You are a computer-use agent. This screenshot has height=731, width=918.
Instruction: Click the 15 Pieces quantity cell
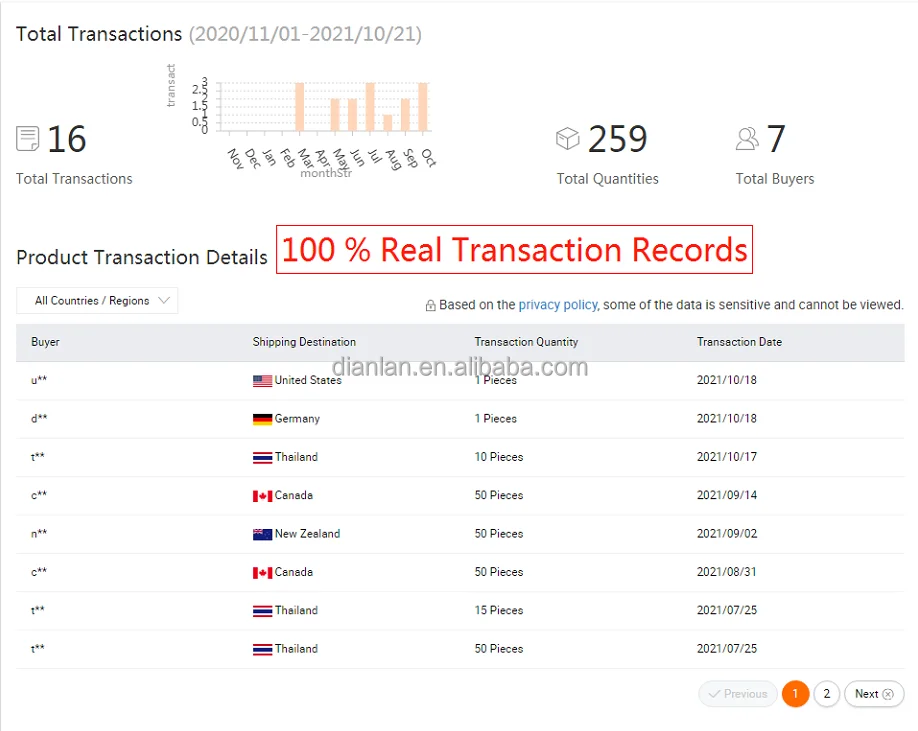pos(499,610)
